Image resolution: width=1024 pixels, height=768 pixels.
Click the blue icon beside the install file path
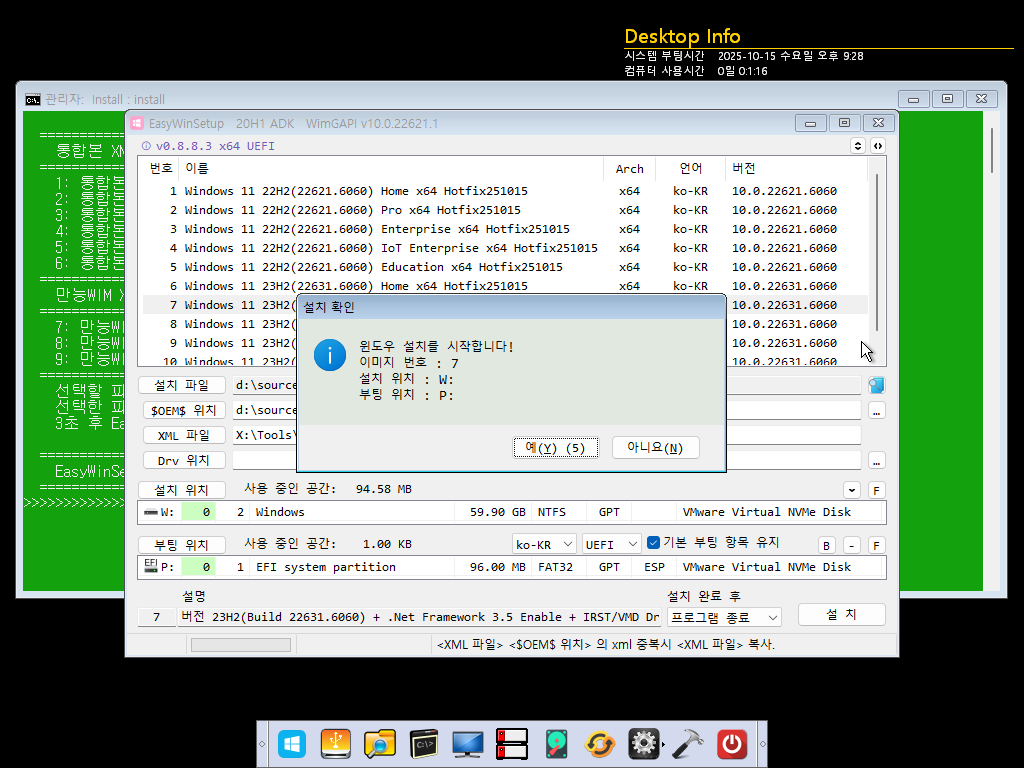(876, 385)
